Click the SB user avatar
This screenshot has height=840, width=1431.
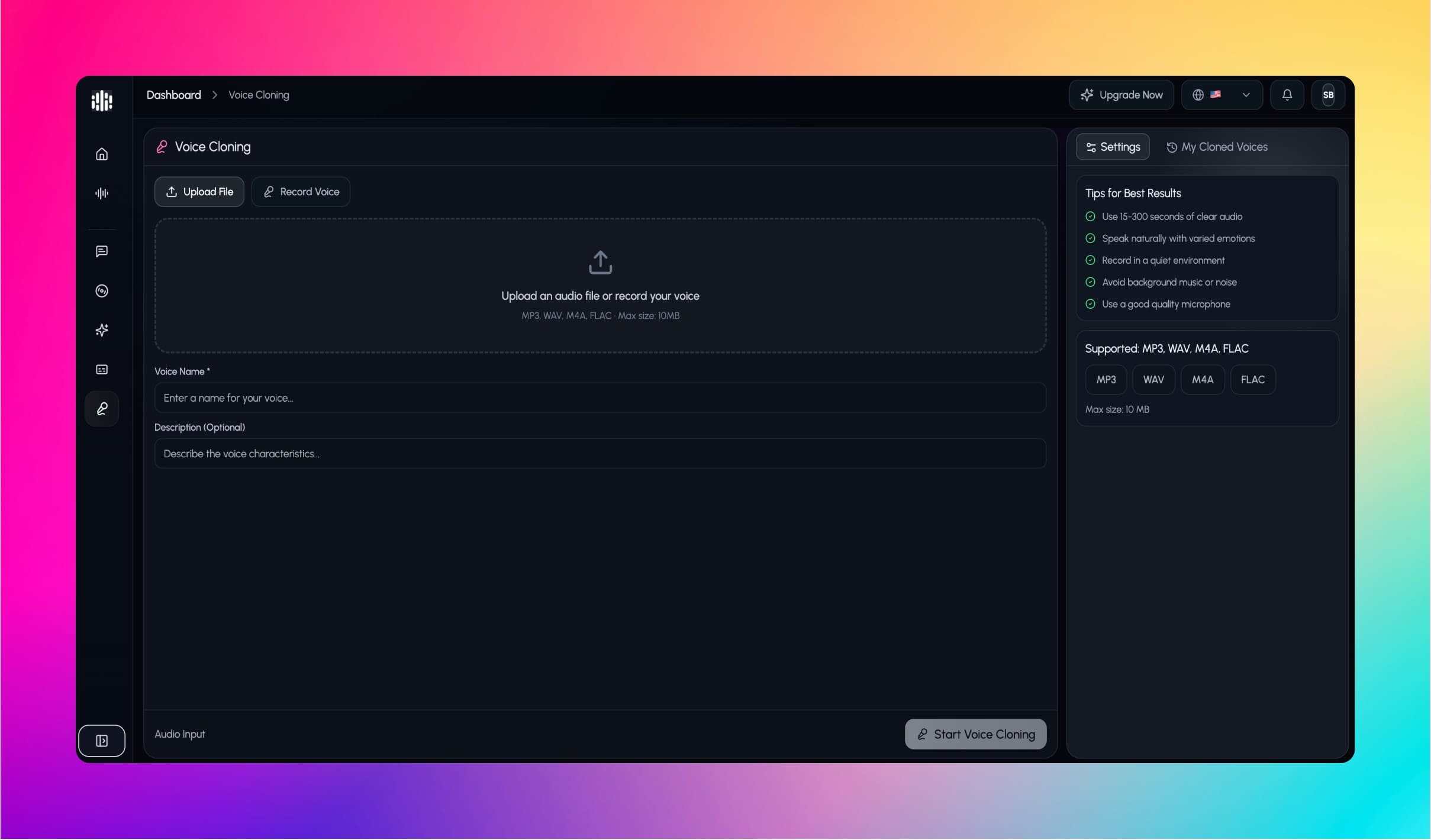pyautogui.click(x=1328, y=95)
